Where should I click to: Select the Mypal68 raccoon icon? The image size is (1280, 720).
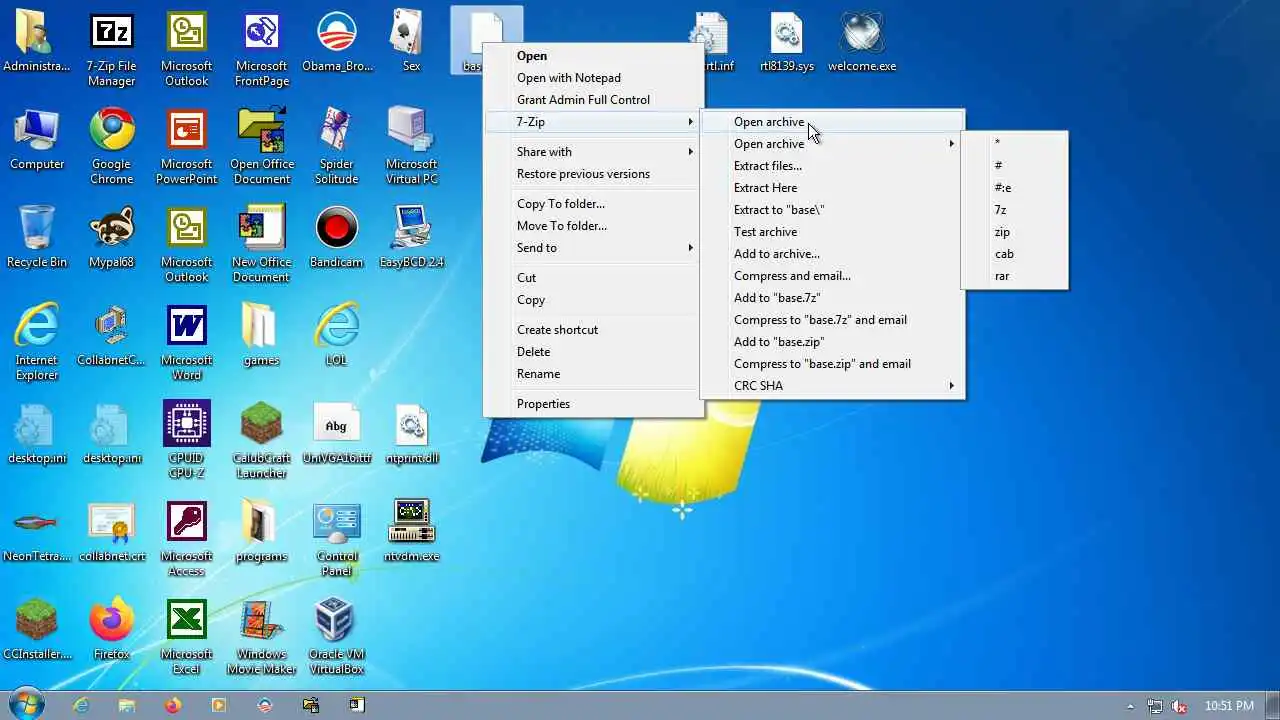[111, 238]
